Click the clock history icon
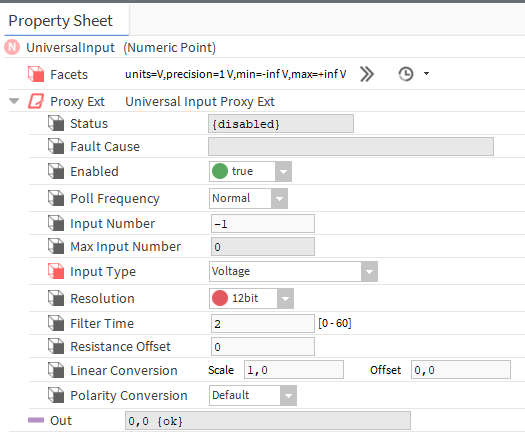 tap(406, 74)
